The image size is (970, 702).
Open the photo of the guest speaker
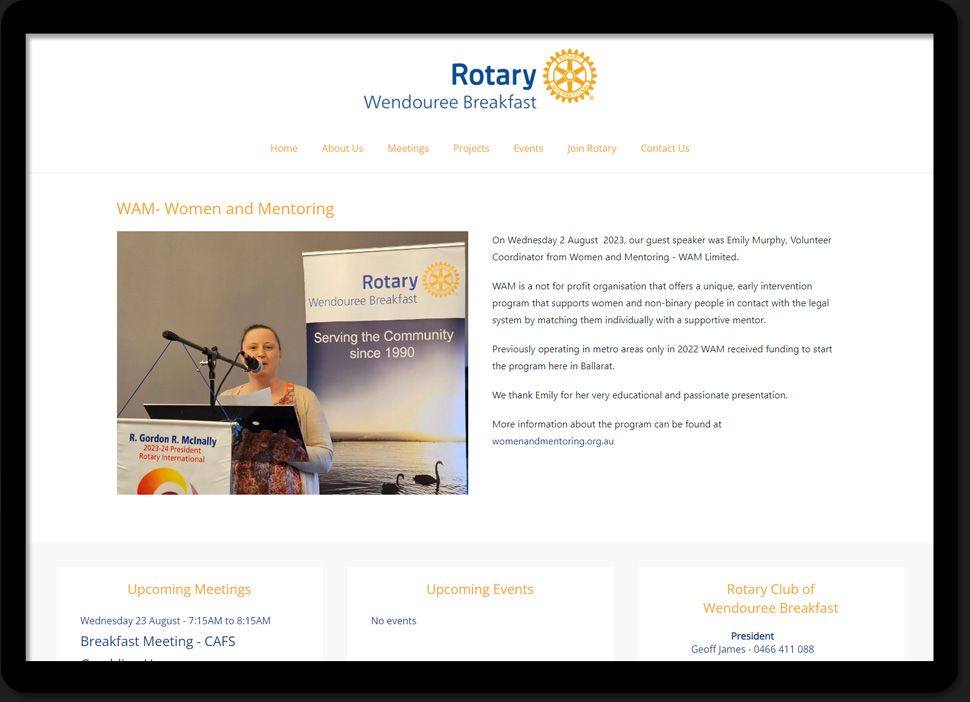(x=292, y=363)
